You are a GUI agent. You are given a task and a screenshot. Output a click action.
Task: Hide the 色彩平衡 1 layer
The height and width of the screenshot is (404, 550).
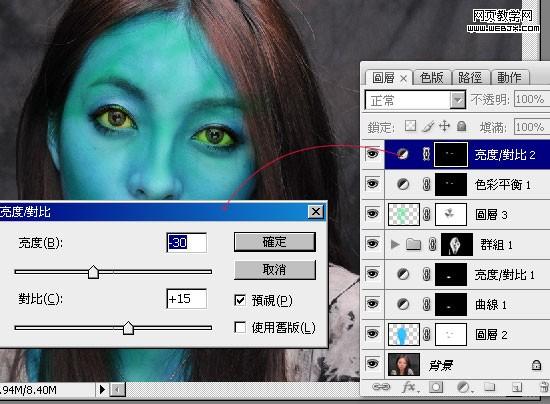tap(373, 184)
